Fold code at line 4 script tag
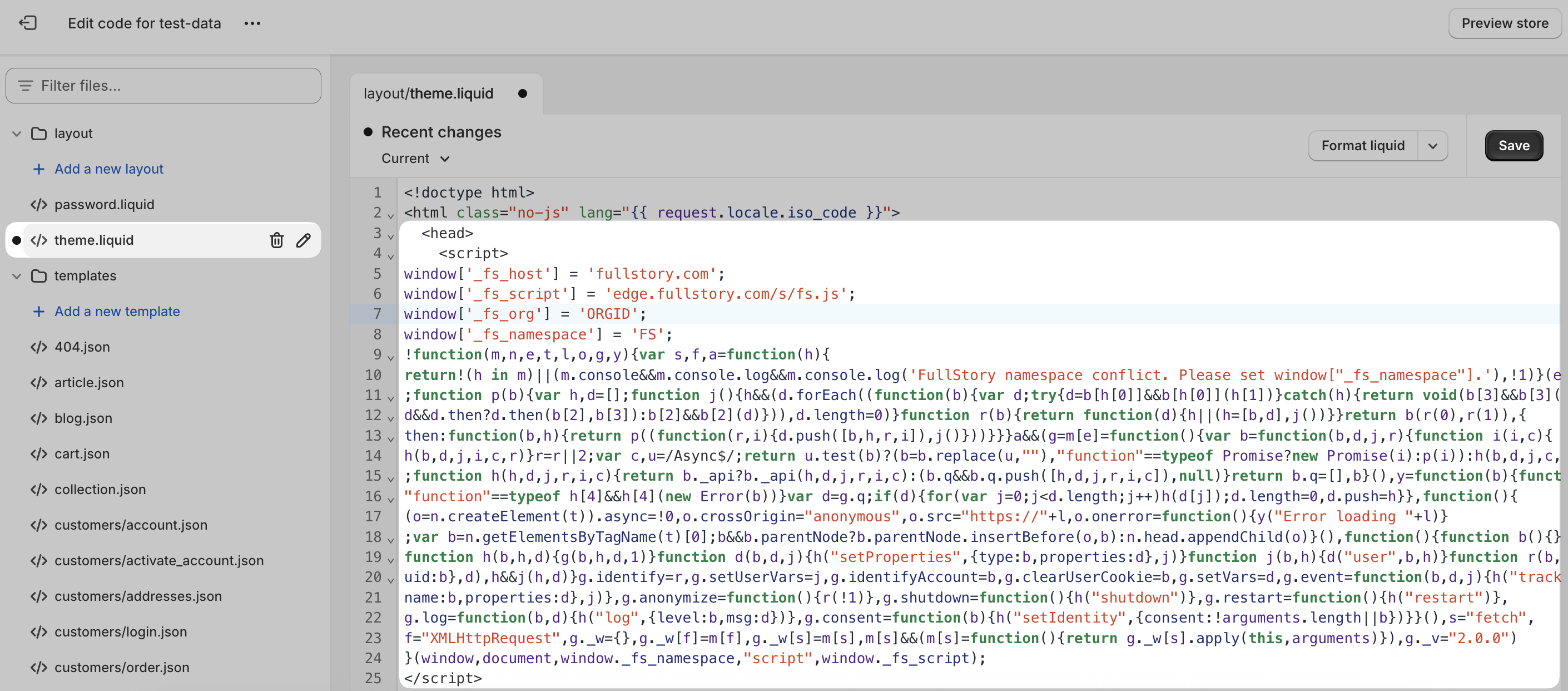Viewport: 1568px width, 691px height. click(391, 256)
